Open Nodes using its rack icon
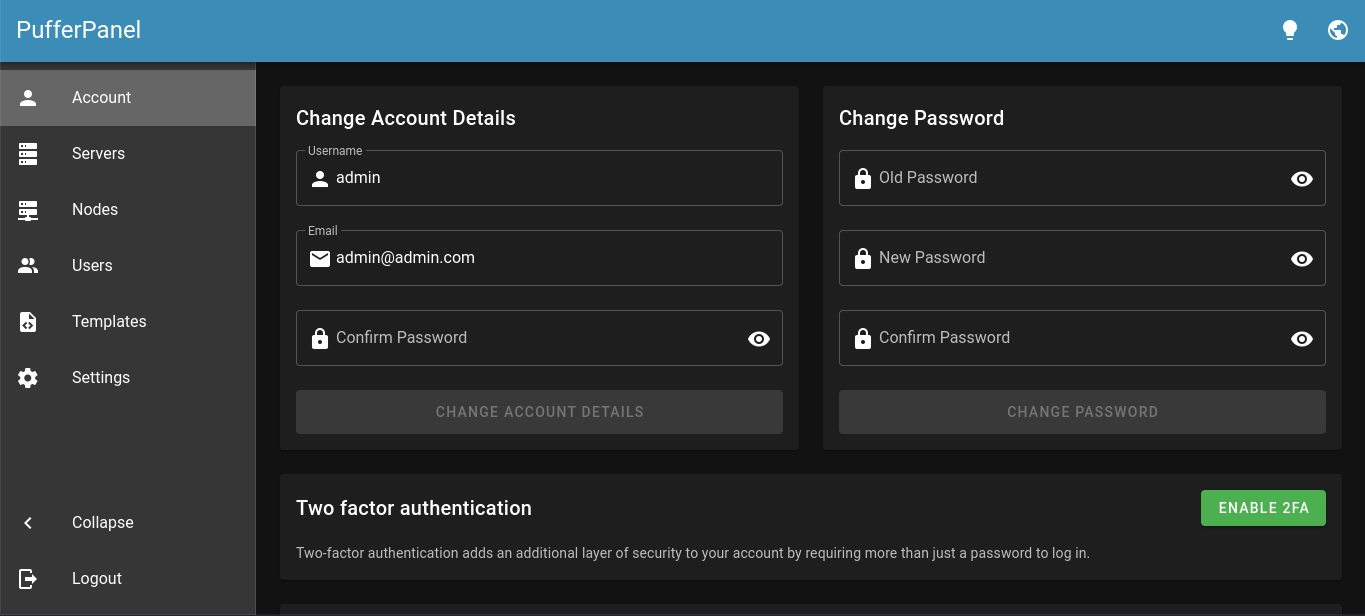1365x616 pixels. click(x=27, y=209)
